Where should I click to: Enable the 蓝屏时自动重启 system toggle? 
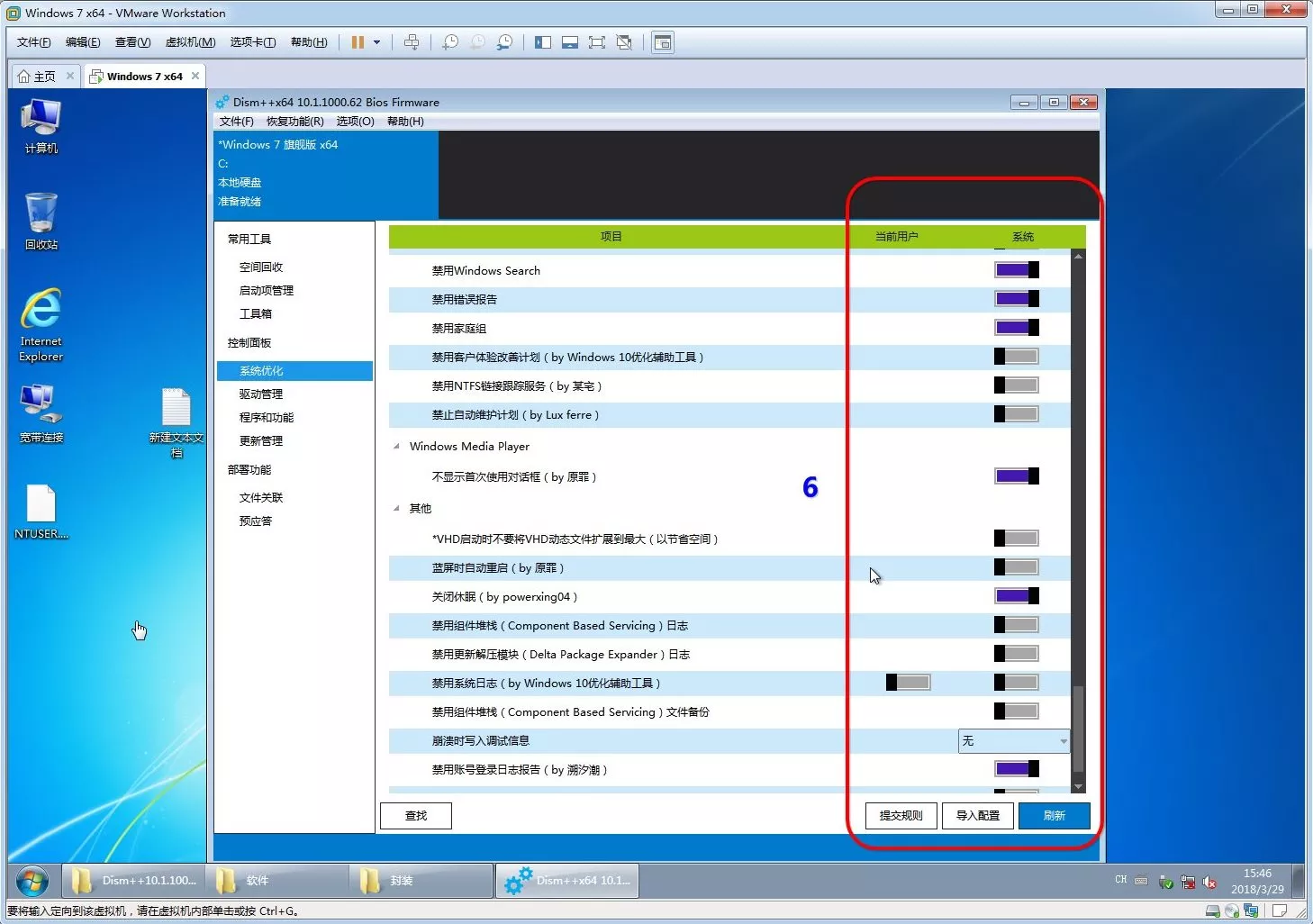click(1016, 567)
